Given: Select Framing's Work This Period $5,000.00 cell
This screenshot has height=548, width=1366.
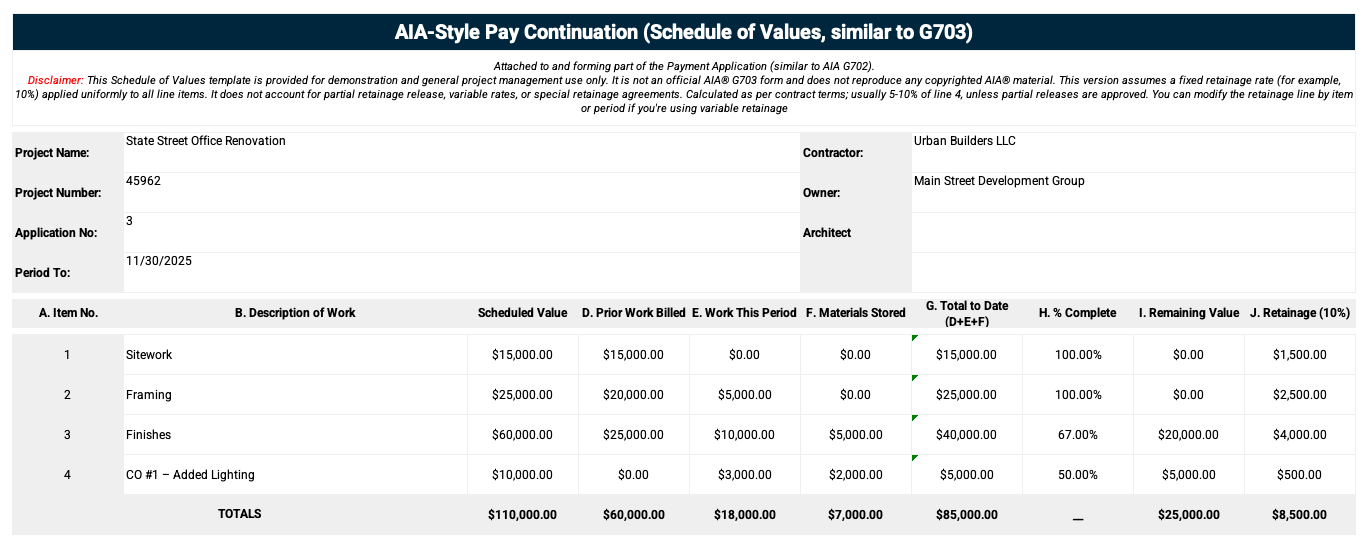Looking at the screenshot, I should pos(744,395).
